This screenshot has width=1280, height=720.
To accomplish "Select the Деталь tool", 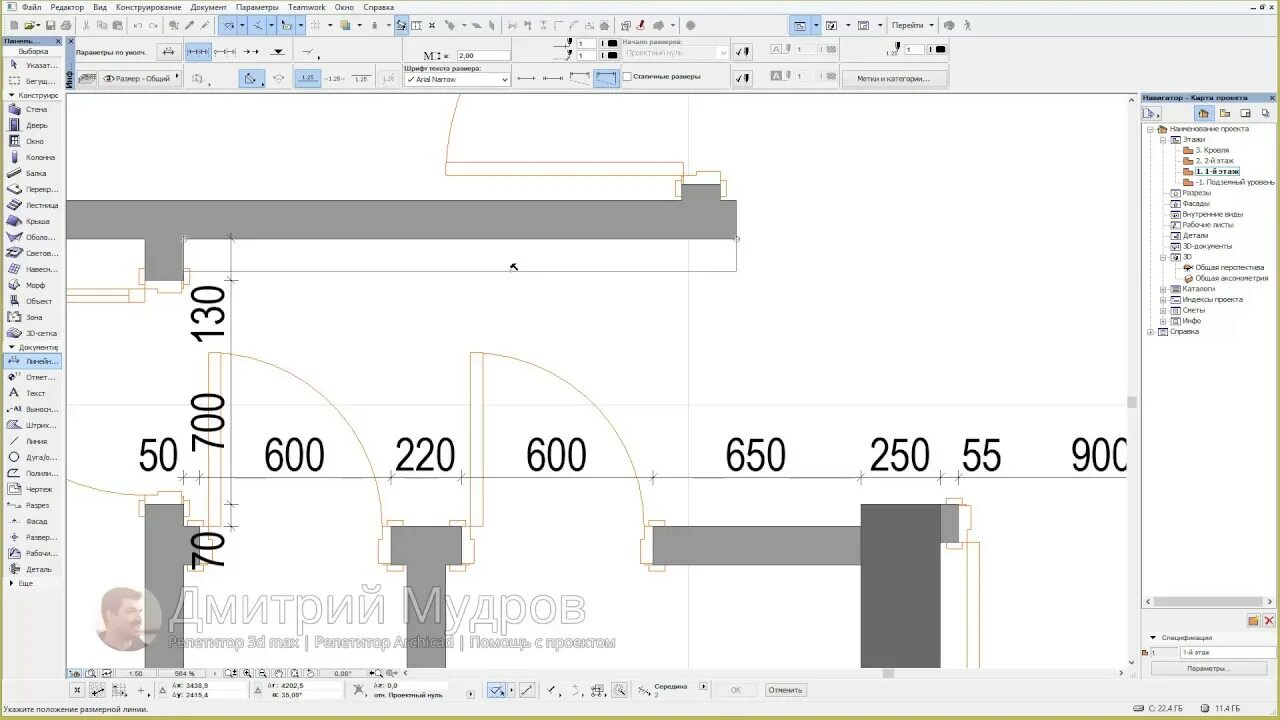I will [x=33, y=569].
